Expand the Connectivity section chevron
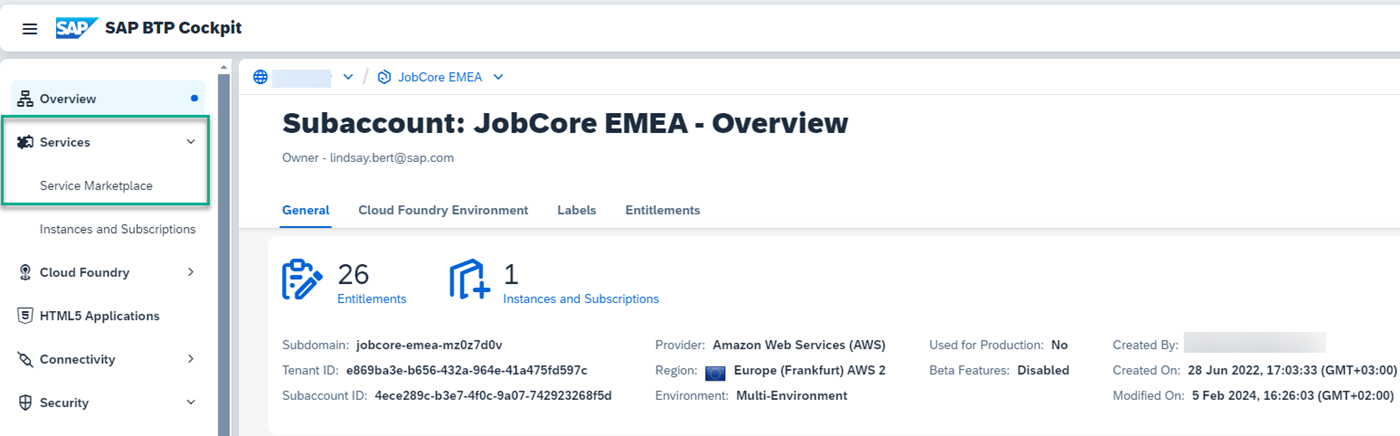1400x436 pixels. pos(191,359)
